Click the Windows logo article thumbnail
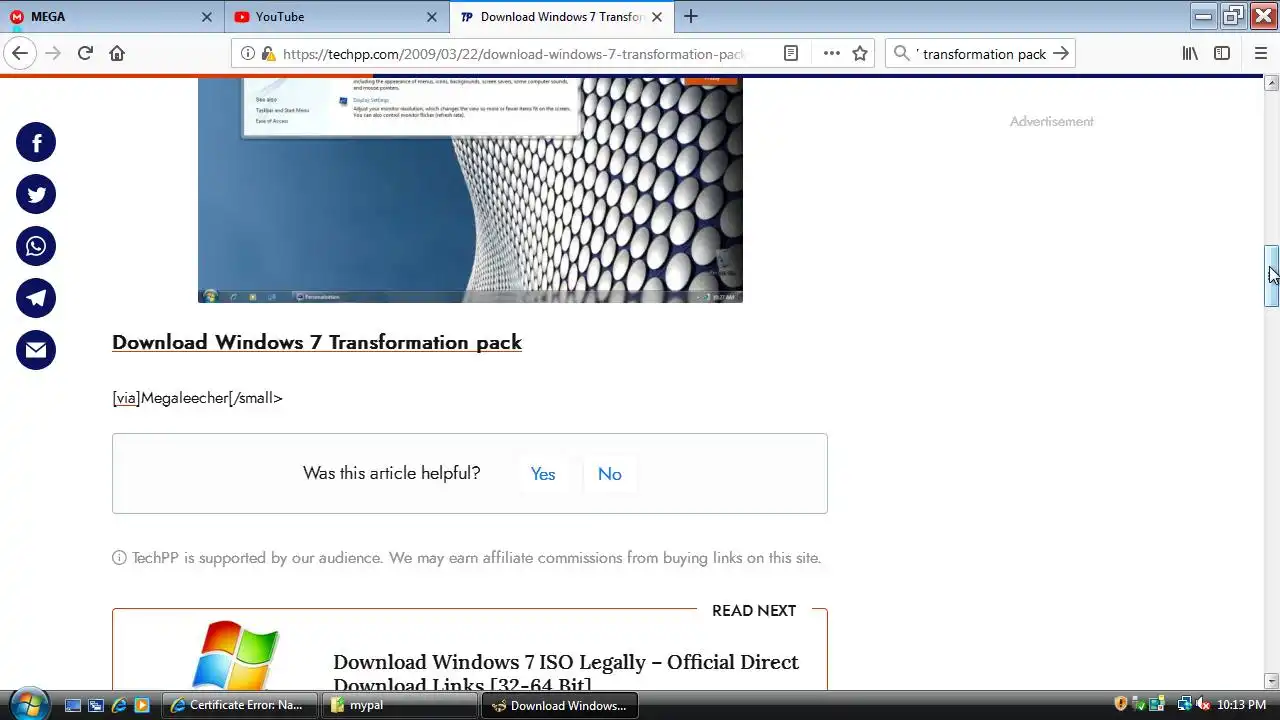Viewport: 1280px width, 720px height. [x=235, y=654]
